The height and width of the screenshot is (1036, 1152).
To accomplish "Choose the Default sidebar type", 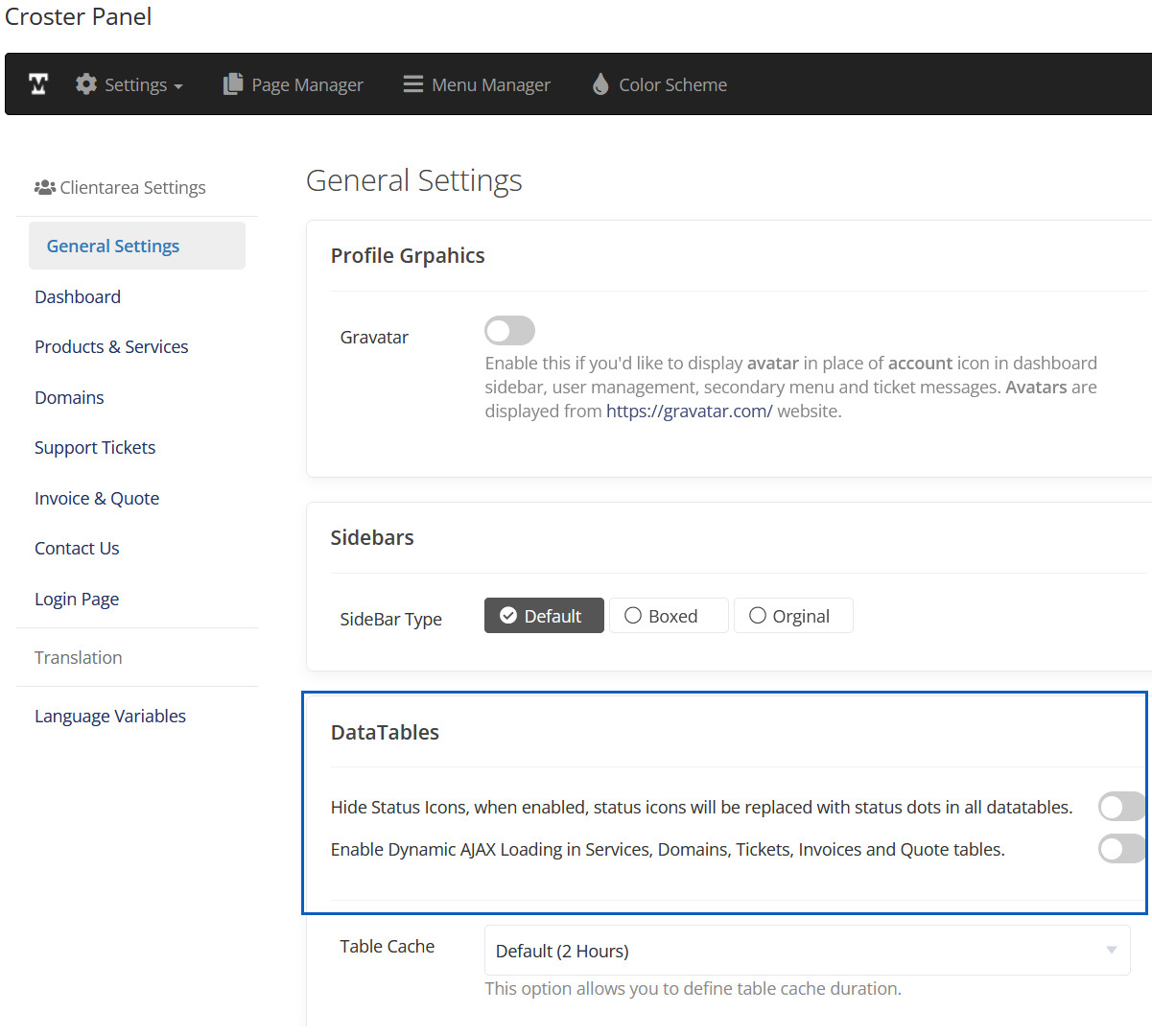I will tap(544, 616).
